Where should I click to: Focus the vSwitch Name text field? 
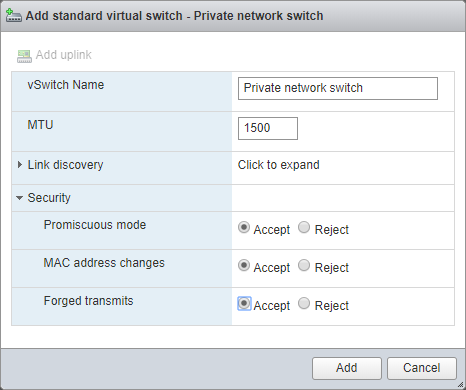(x=338, y=88)
